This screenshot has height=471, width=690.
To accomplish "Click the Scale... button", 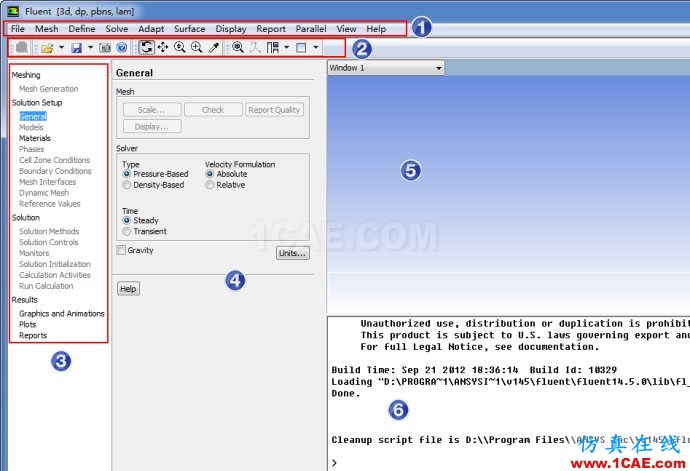I will (152, 110).
